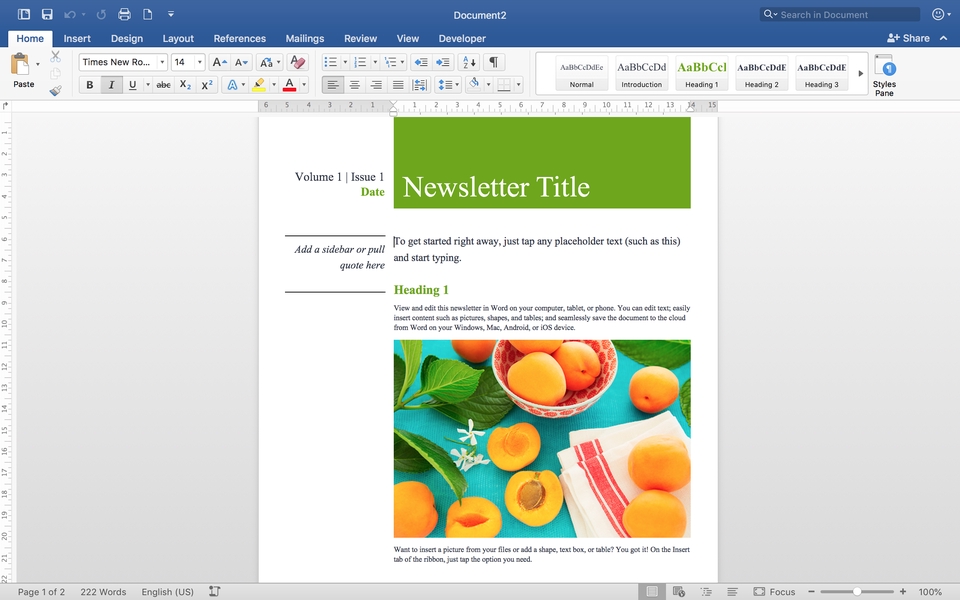Increase paragraph indent
The width and height of the screenshot is (960, 600).
tap(443, 62)
